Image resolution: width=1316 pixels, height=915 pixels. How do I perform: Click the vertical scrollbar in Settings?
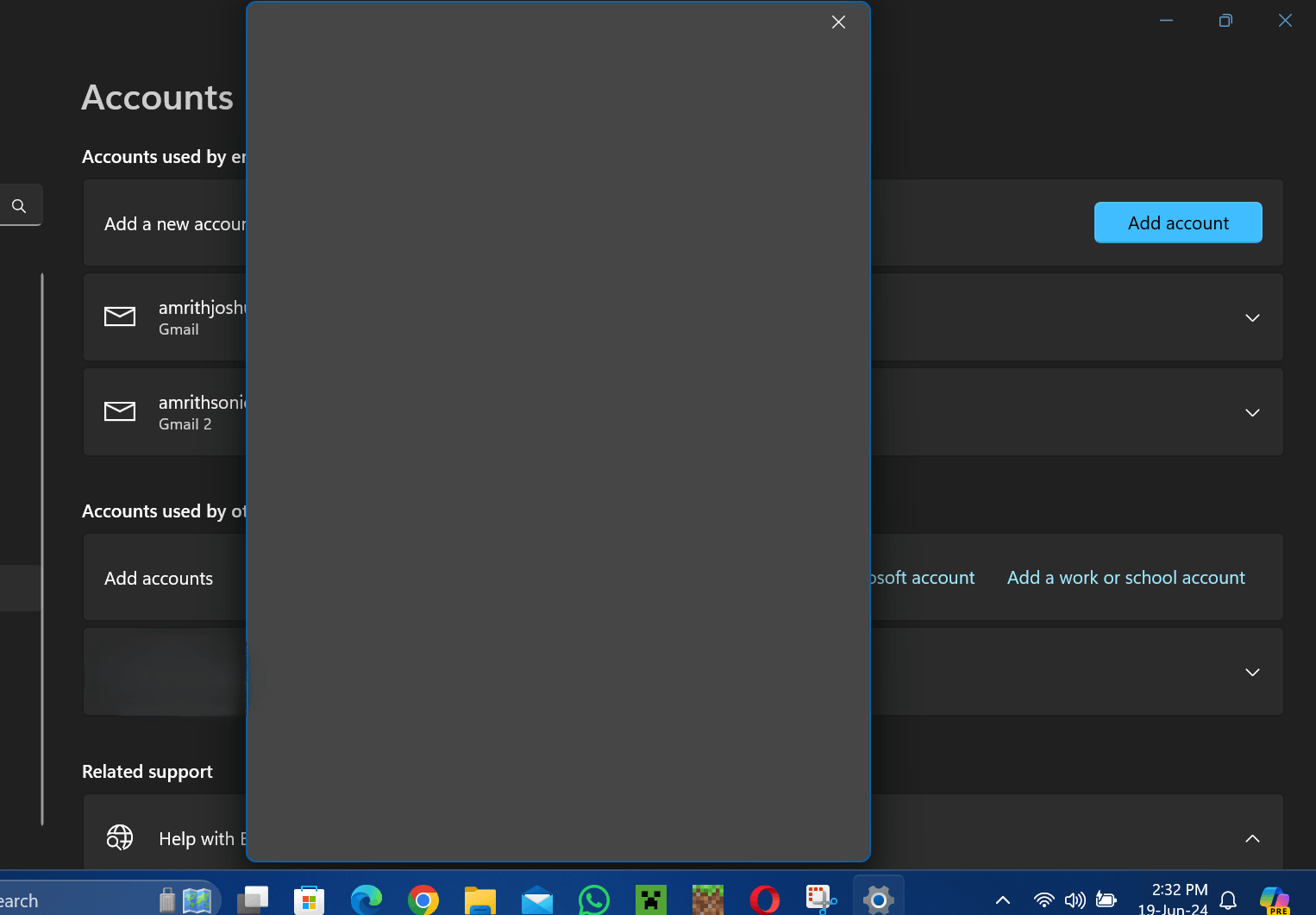click(41, 547)
